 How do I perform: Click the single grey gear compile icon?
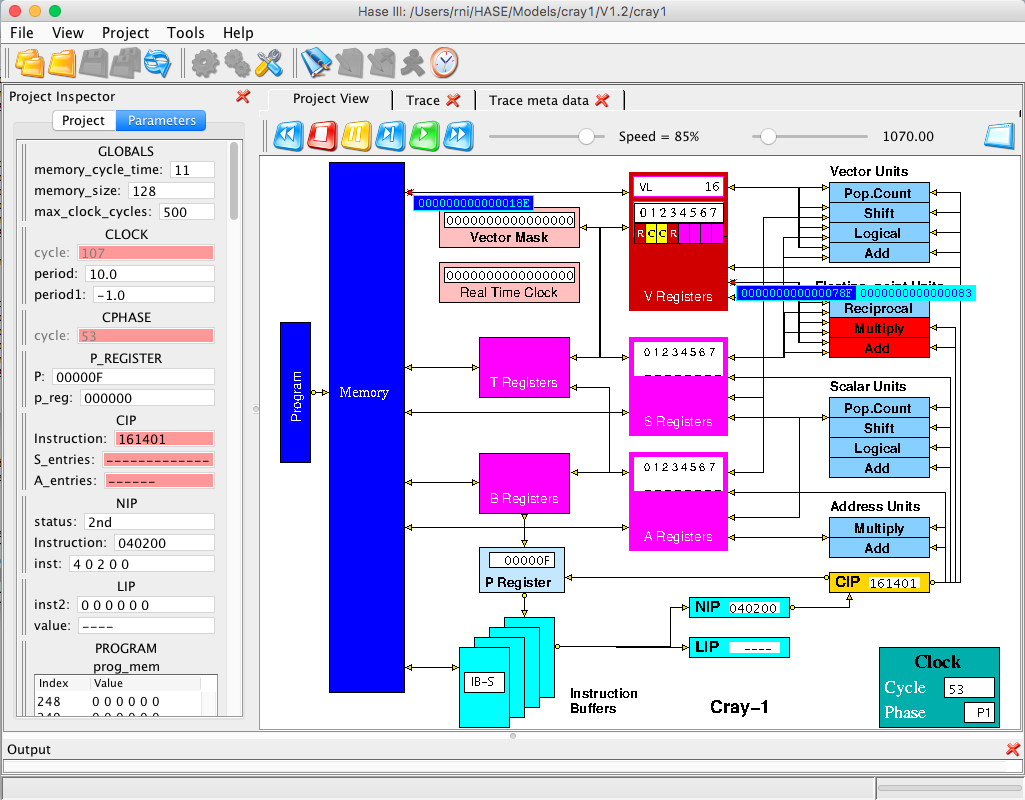click(205, 63)
